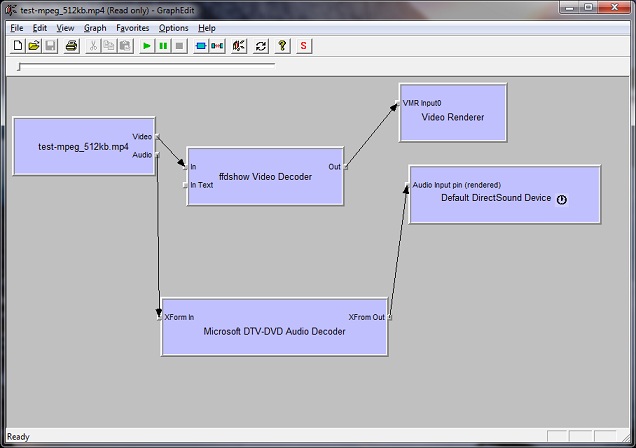
Task: Stop the filter graph
Action: (179, 46)
